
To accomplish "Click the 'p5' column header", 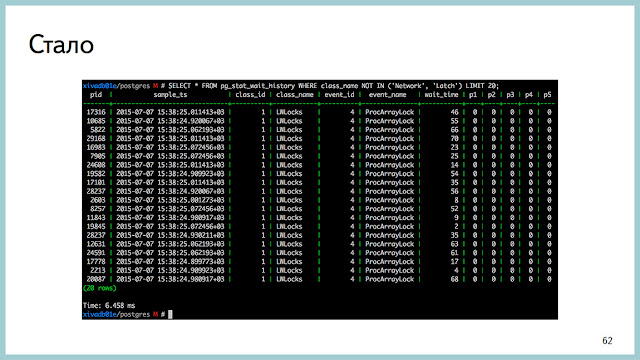I will click(x=547, y=95).
